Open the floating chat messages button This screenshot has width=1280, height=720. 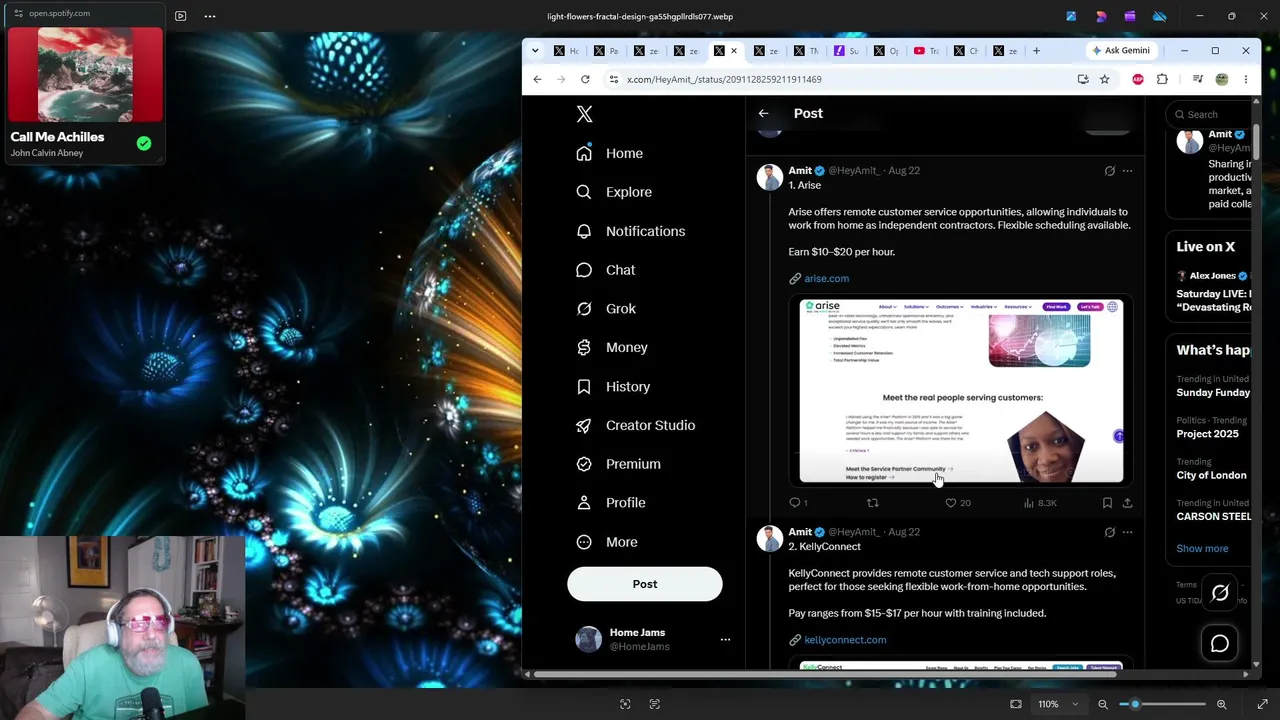[1220, 644]
